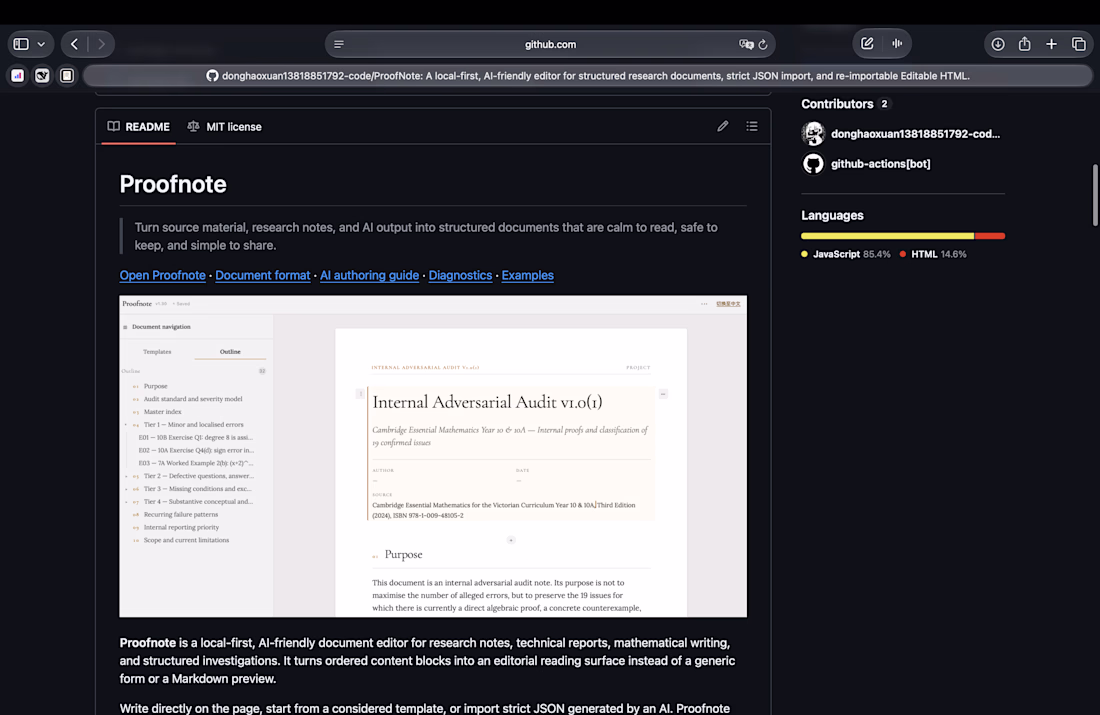This screenshot has width=1100, height=715.
Task: Open the tab group dropdown chevron
Action: point(41,44)
